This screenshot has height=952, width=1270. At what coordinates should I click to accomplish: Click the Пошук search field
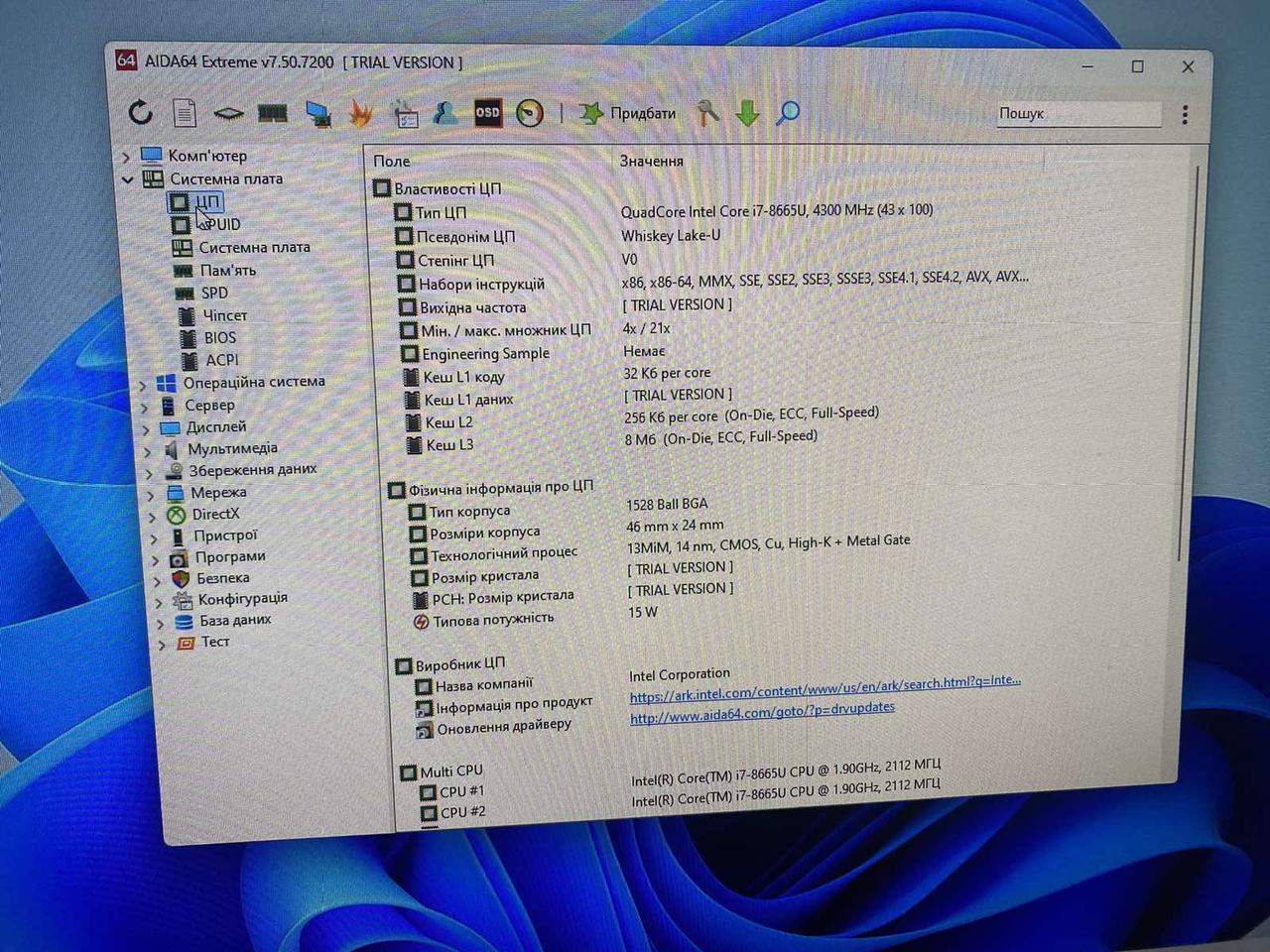point(1079,114)
